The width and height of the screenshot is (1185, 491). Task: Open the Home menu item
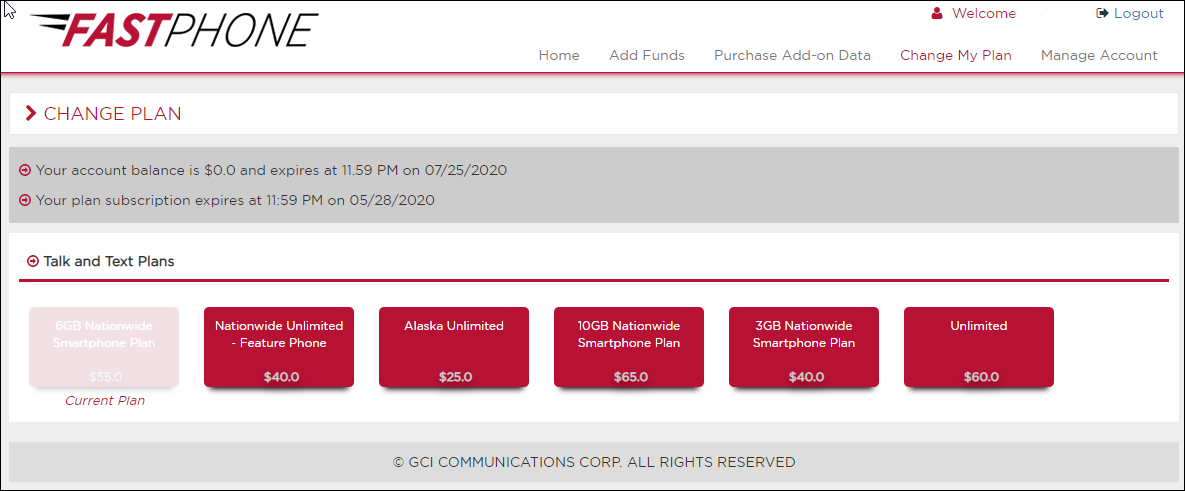(x=559, y=55)
